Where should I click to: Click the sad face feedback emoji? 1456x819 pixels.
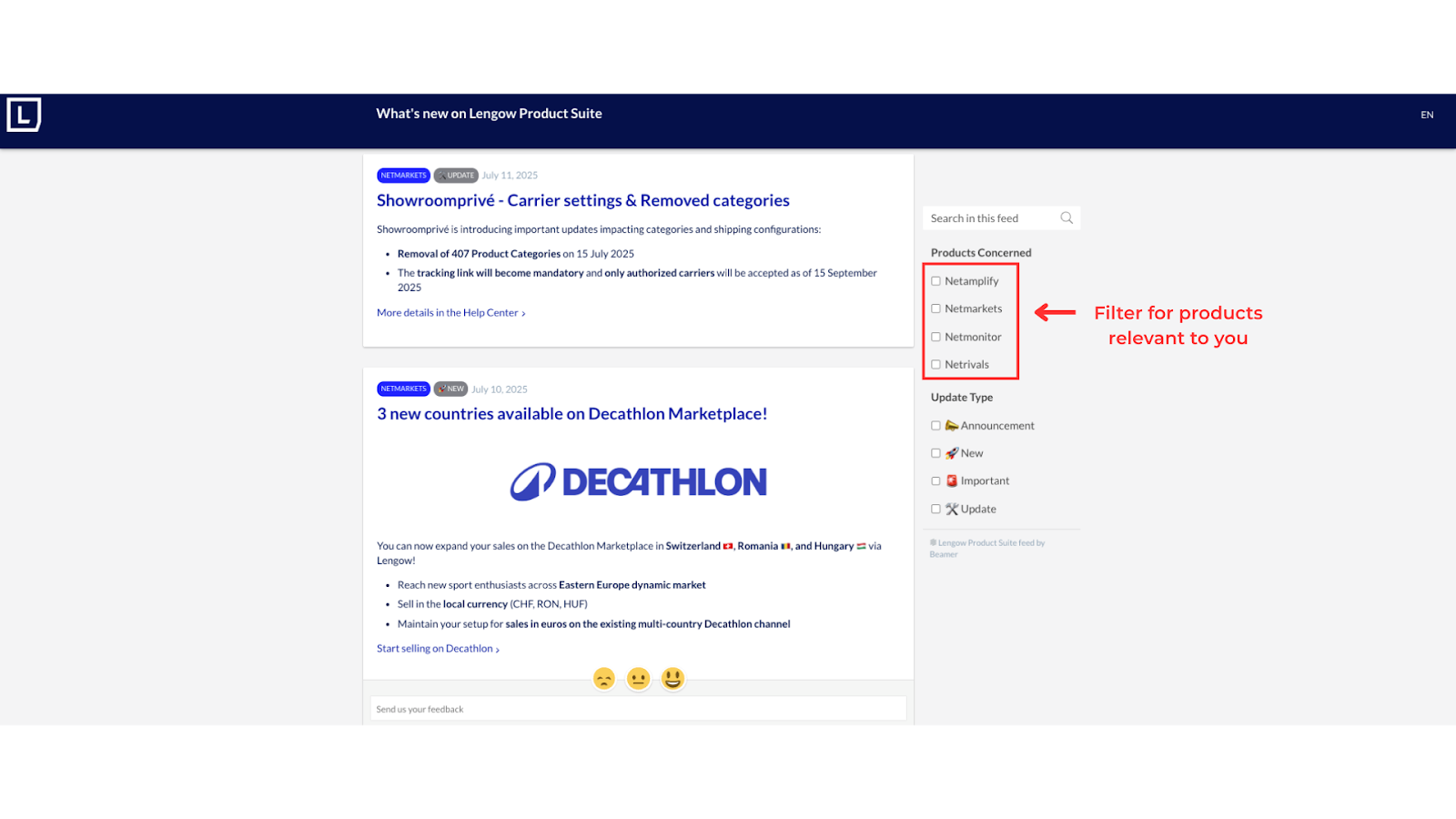click(x=604, y=679)
